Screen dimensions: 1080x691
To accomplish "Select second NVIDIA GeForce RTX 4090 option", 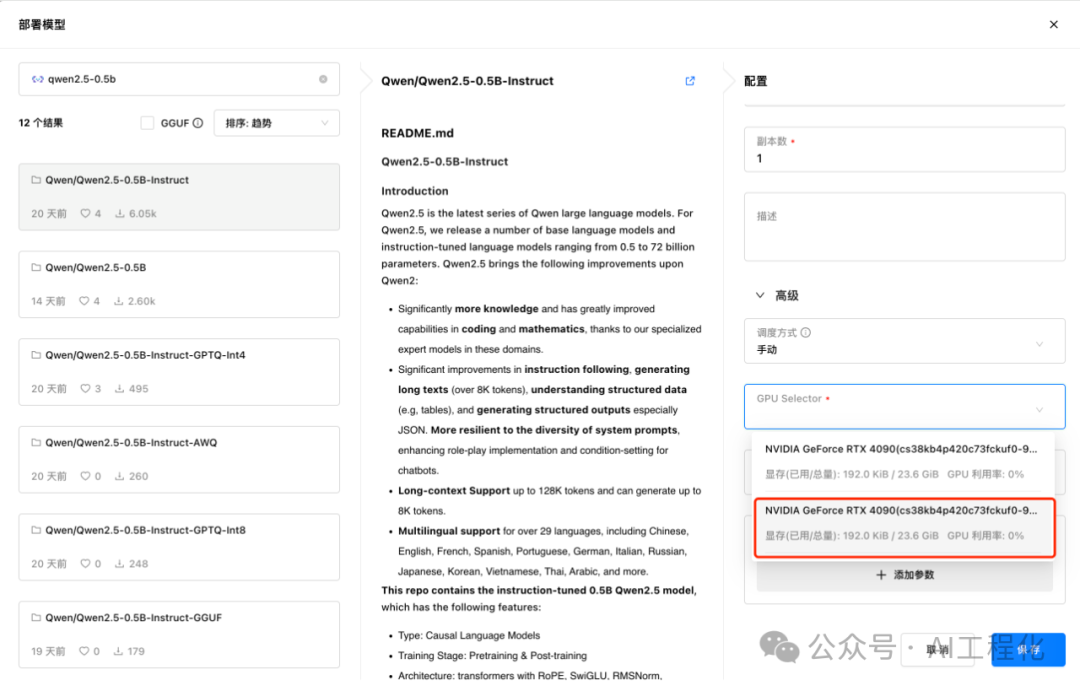I will pyautogui.click(x=904, y=527).
